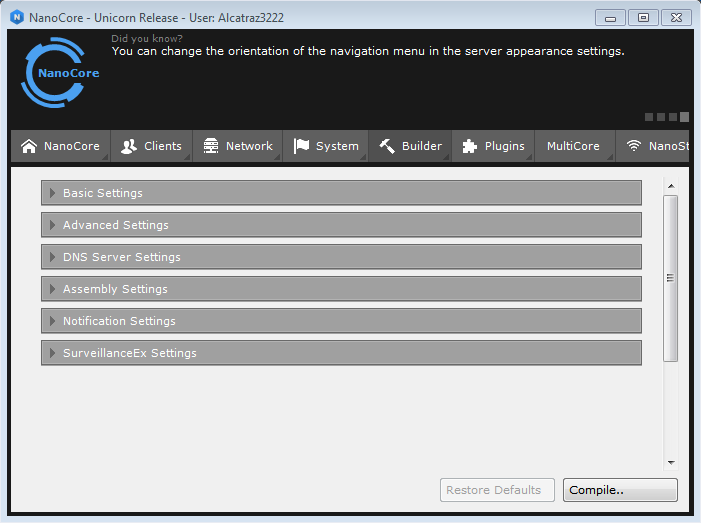Expand the Assembly Settings section

pyautogui.click(x=342, y=289)
